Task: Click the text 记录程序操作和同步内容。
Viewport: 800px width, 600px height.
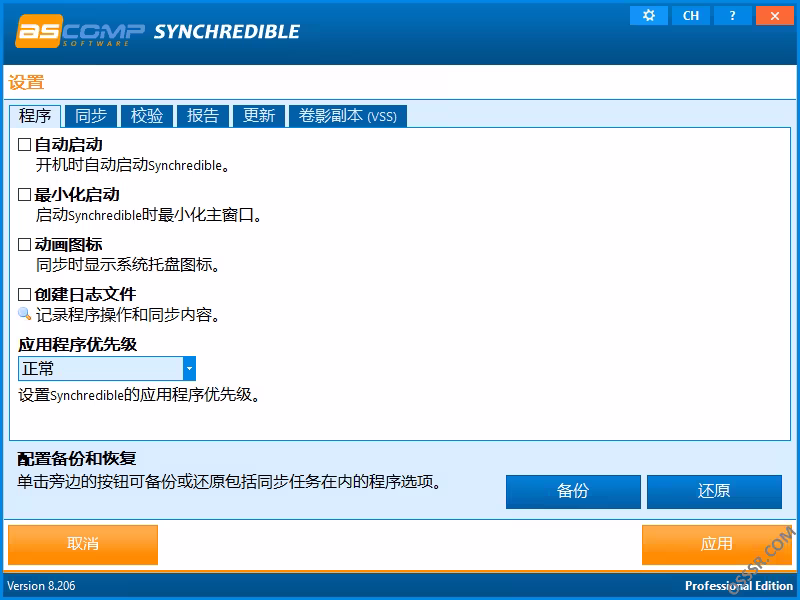Action: (x=128, y=315)
